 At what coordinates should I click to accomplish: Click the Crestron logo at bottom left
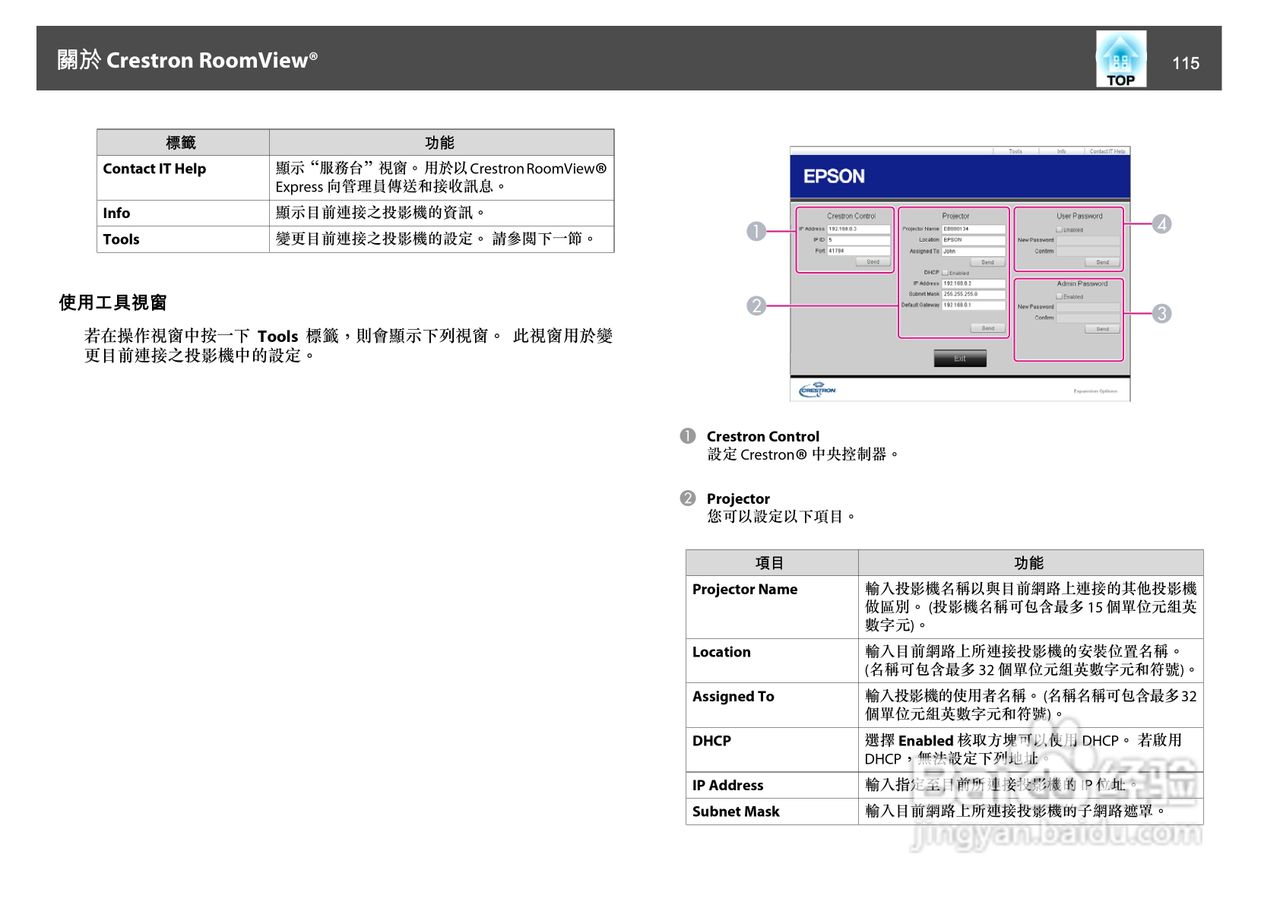click(817, 387)
